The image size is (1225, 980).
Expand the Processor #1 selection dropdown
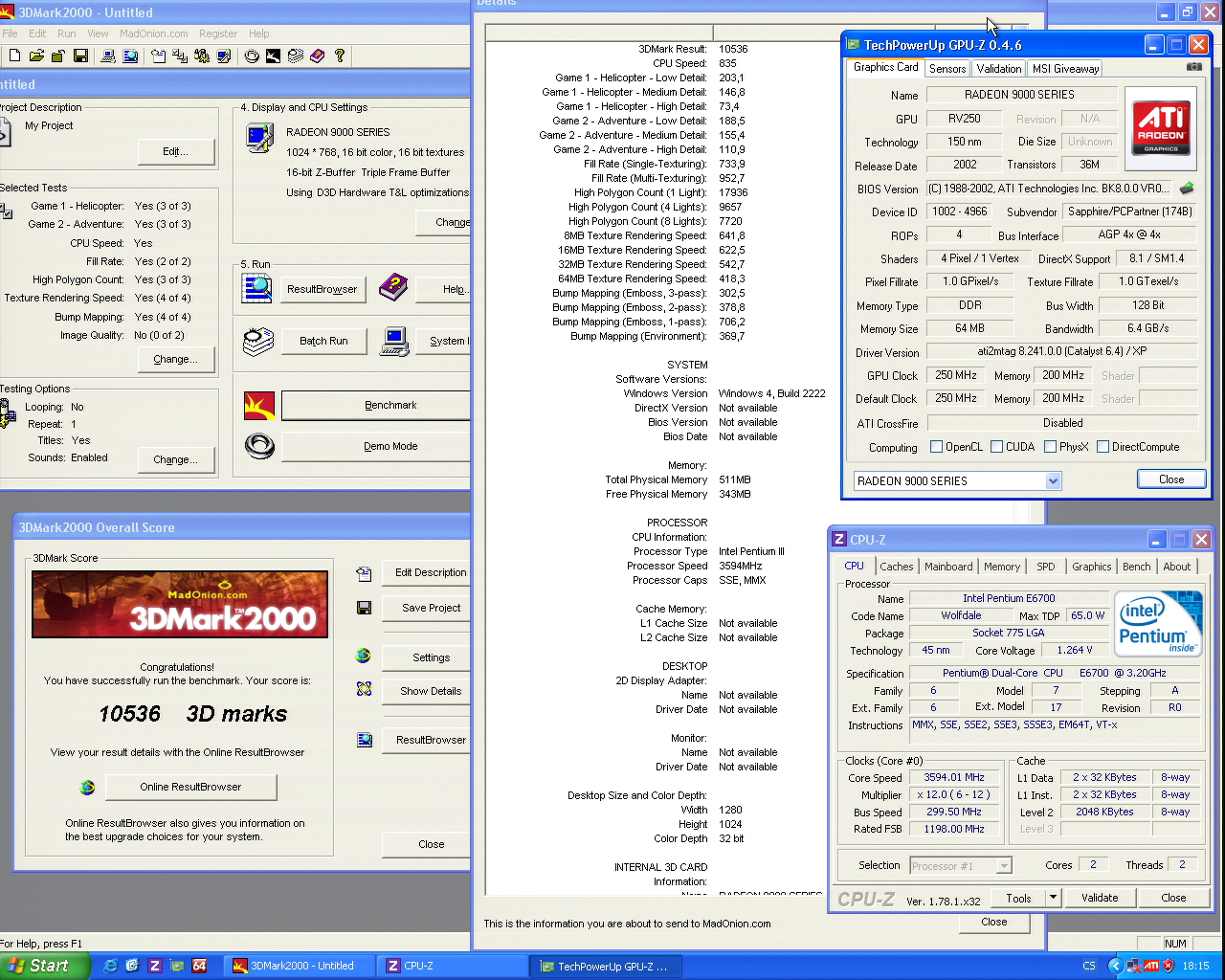point(1004,865)
